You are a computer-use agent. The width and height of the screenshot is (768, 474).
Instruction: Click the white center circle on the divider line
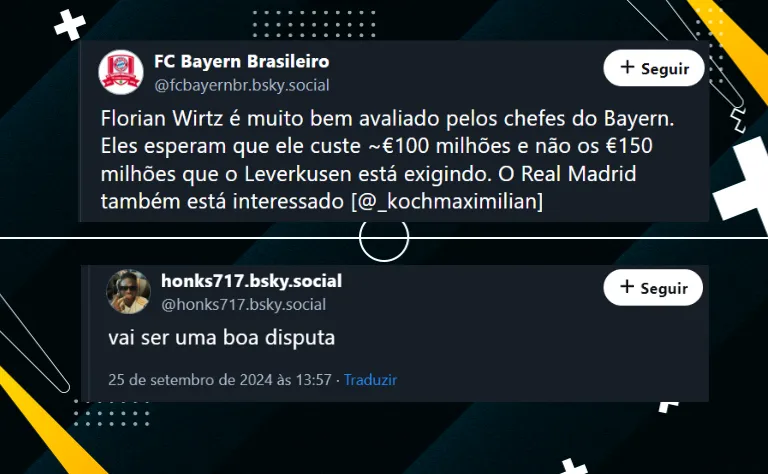click(x=384, y=238)
